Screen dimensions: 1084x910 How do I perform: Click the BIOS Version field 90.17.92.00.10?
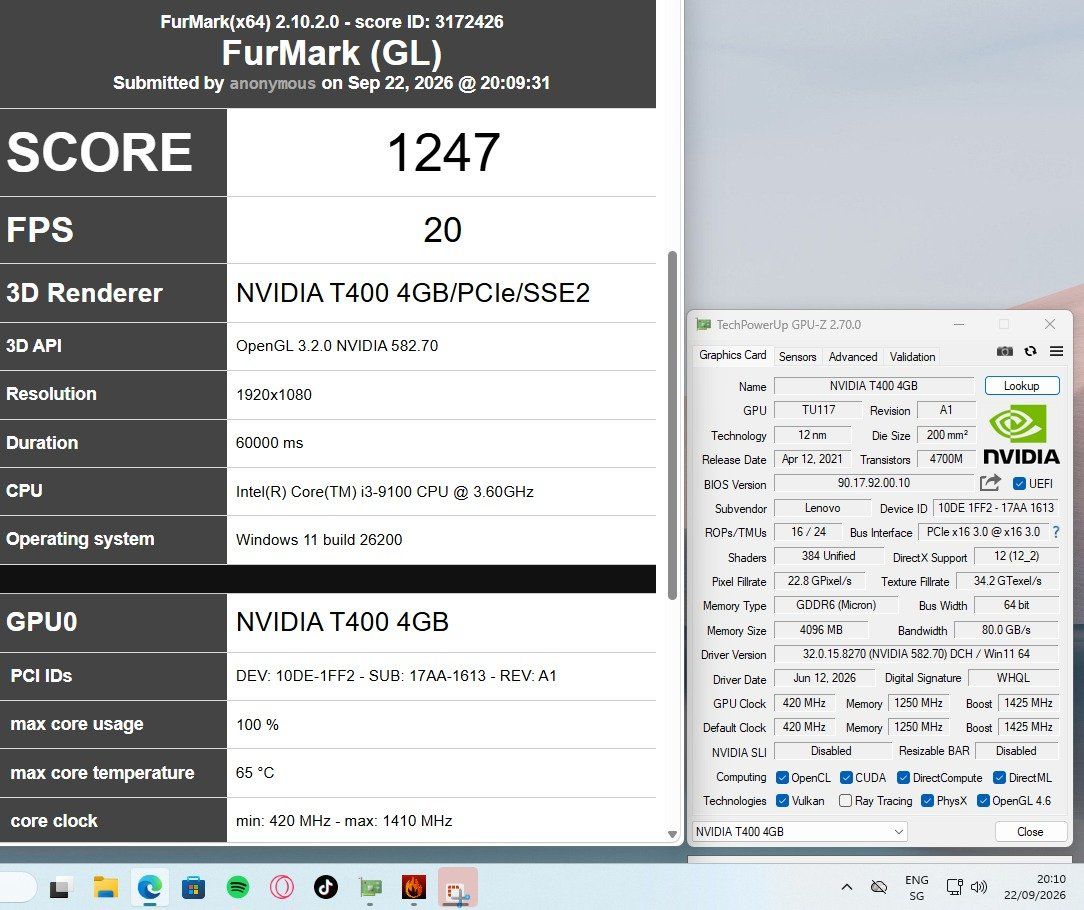[x=874, y=483]
